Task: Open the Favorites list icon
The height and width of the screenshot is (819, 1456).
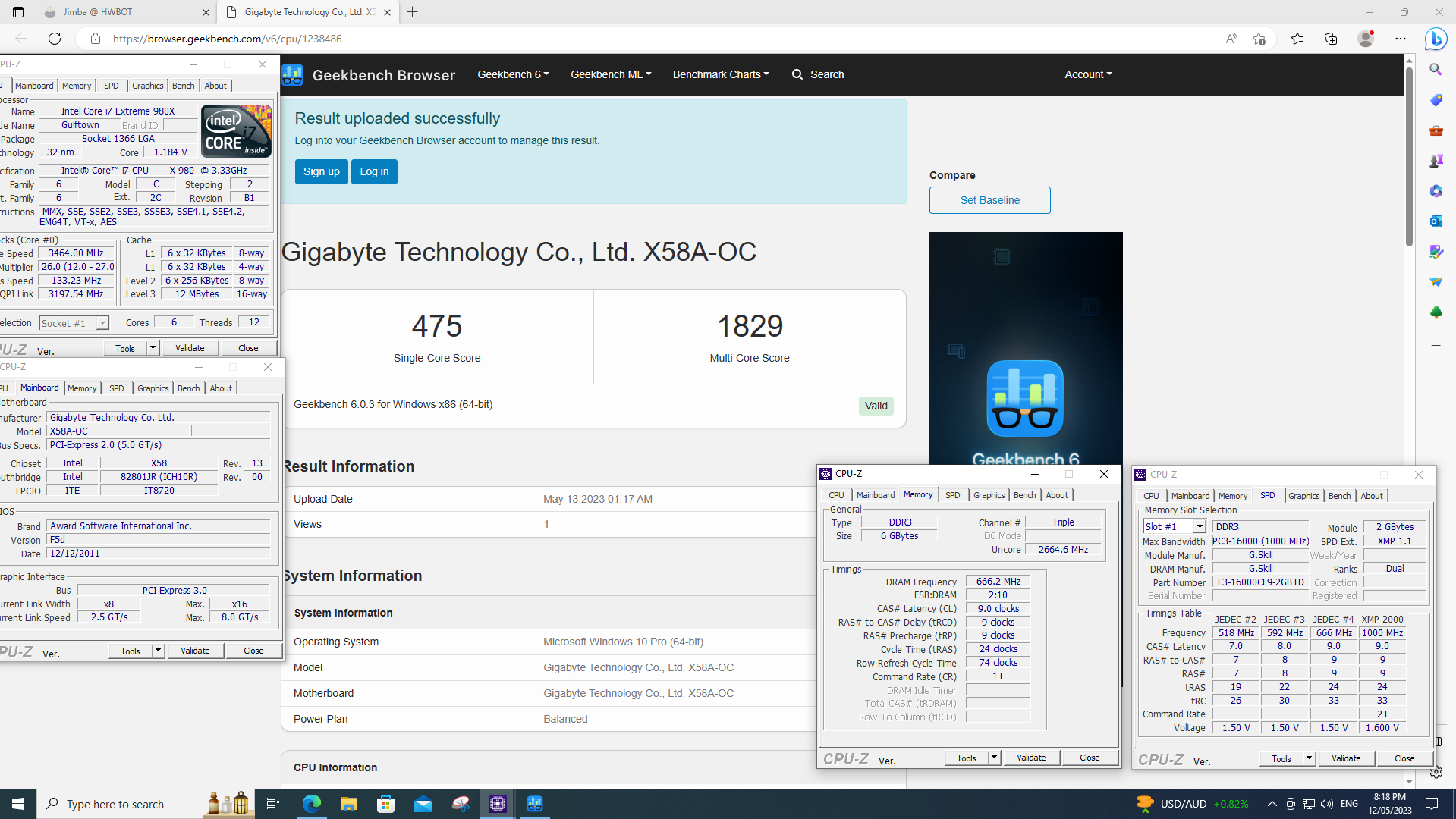Action: click(x=1297, y=39)
